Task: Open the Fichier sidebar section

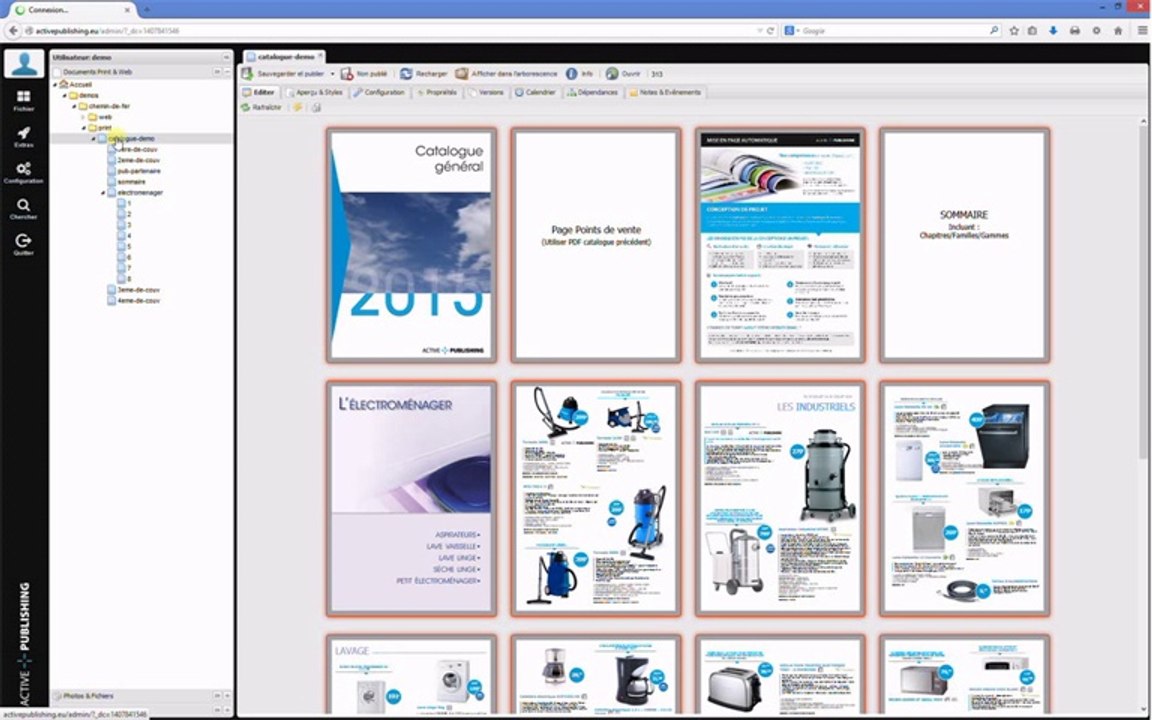Action: point(24,101)
